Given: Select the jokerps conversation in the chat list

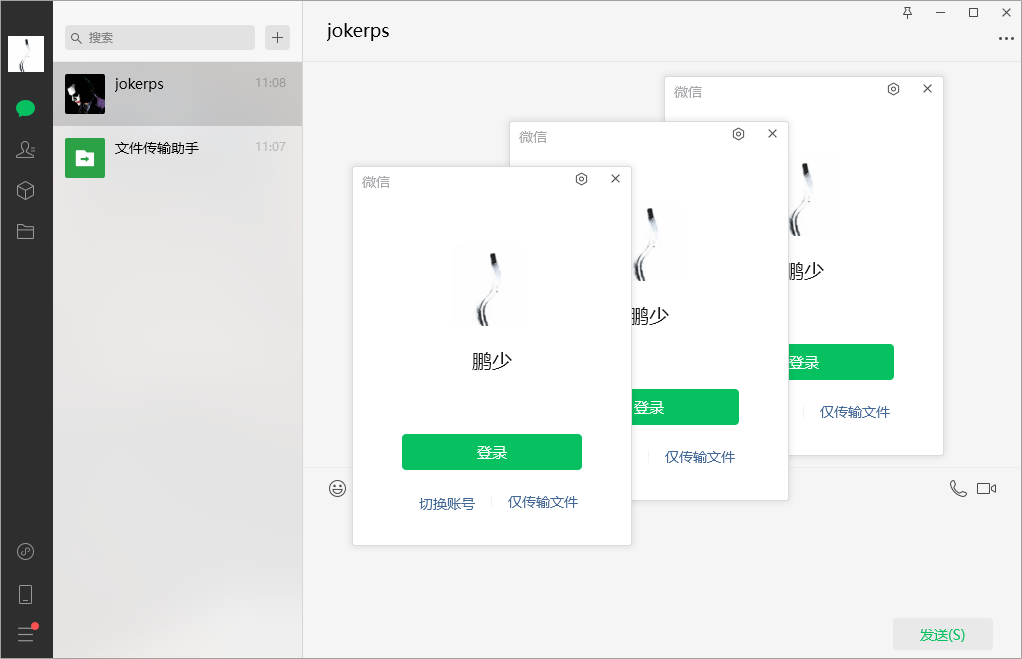Looking at the screenshot, I should coord(177,94).
